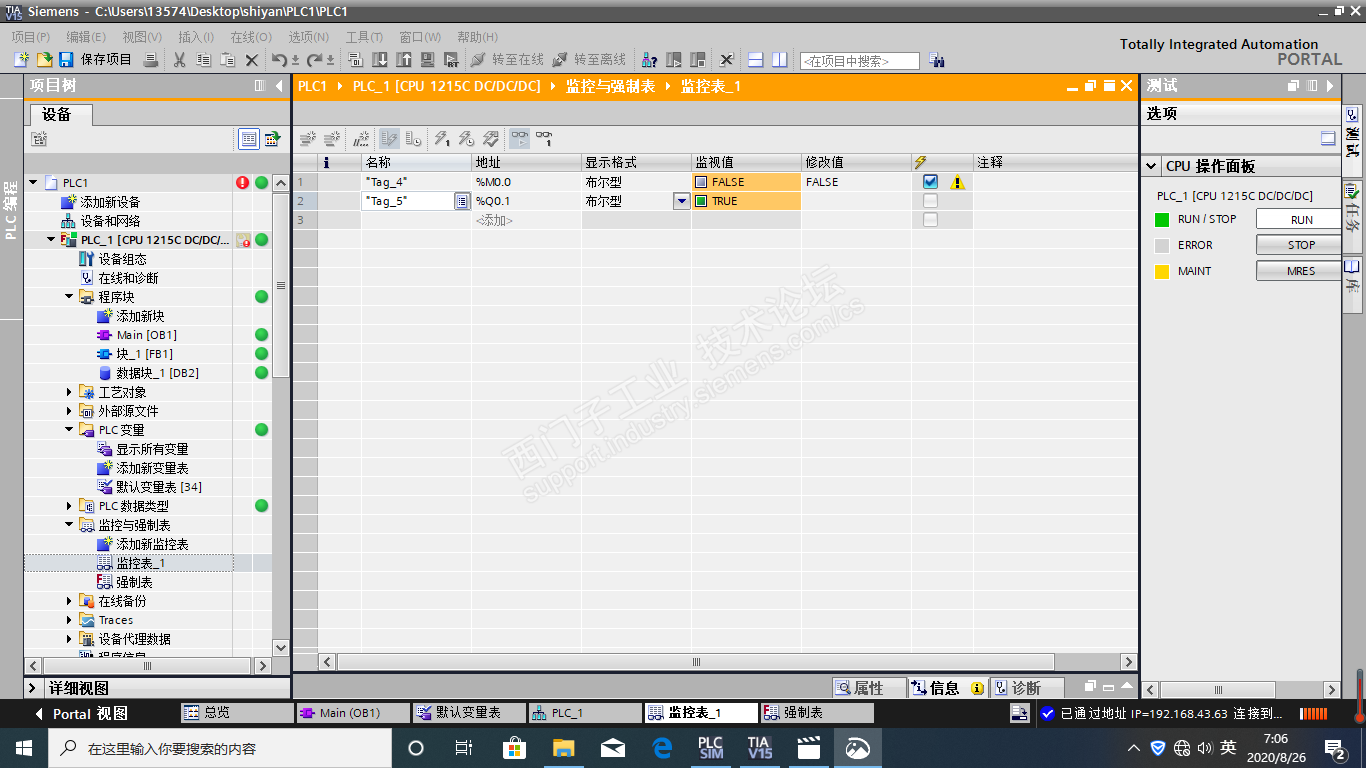Expand the 工艺对象 folder

[x=69, y=392]
